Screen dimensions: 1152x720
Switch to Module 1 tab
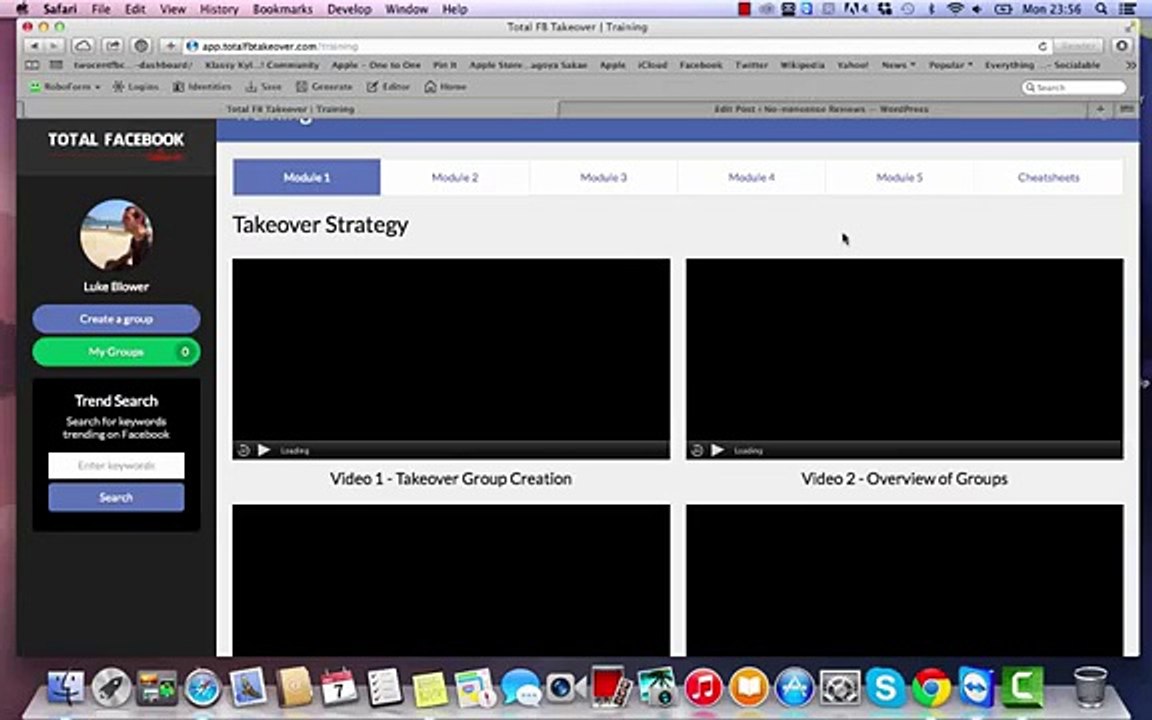coord(306,177)
